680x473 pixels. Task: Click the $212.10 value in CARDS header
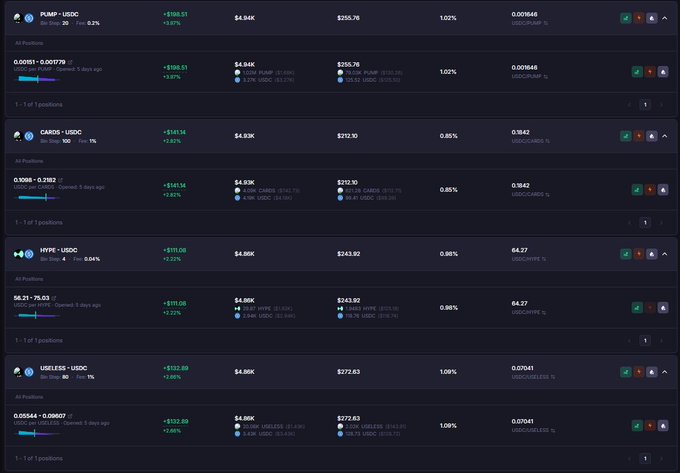pos(347,136)
